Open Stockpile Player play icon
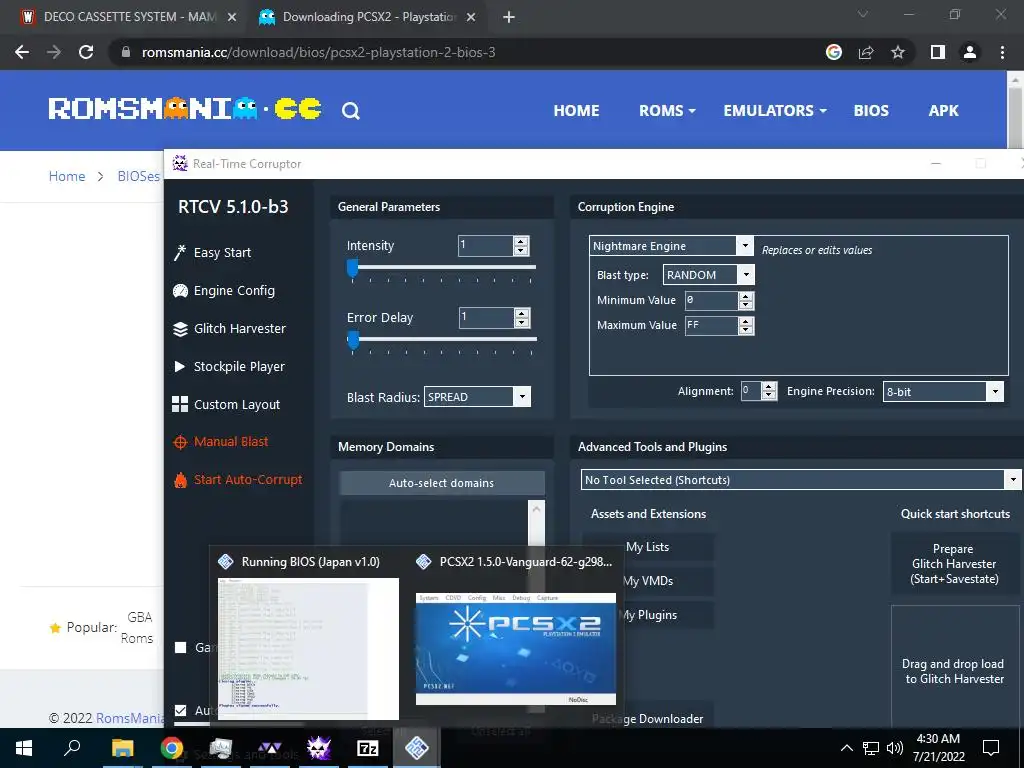Image resolution: width=1024 pixels, height=768 pixels. click(180, 366)
